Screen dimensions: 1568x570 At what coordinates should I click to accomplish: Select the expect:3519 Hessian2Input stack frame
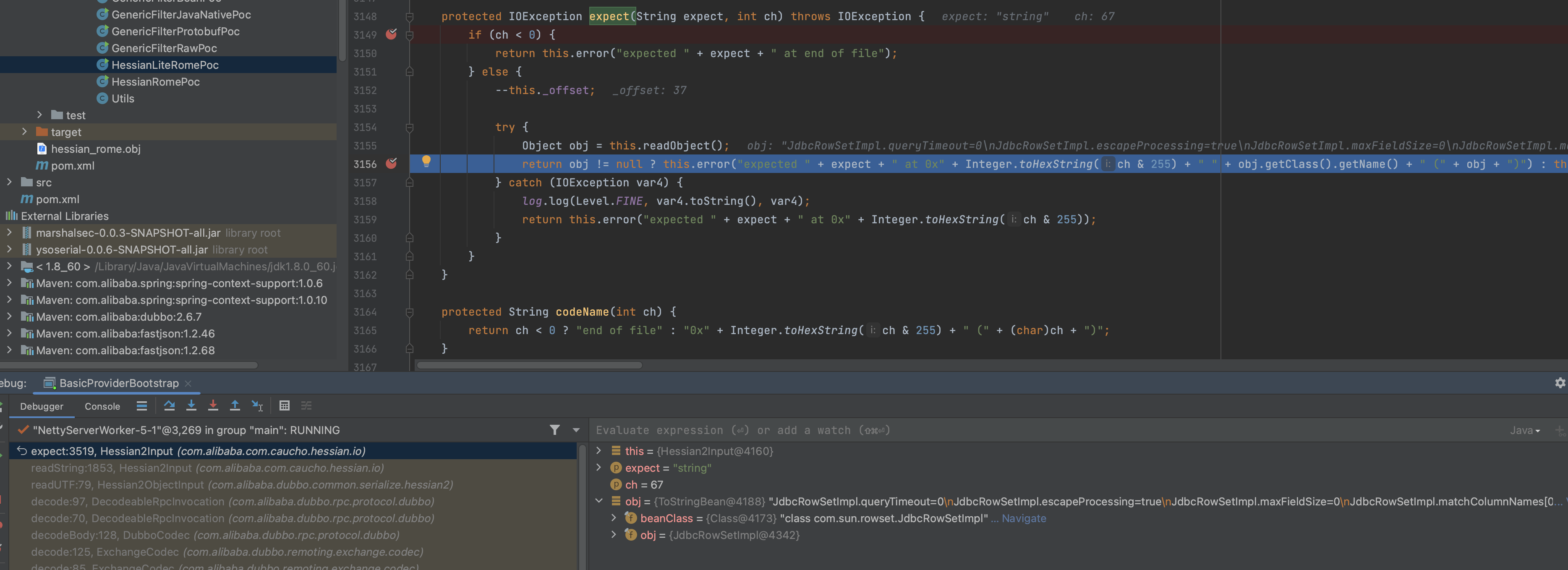coord(293,451)
